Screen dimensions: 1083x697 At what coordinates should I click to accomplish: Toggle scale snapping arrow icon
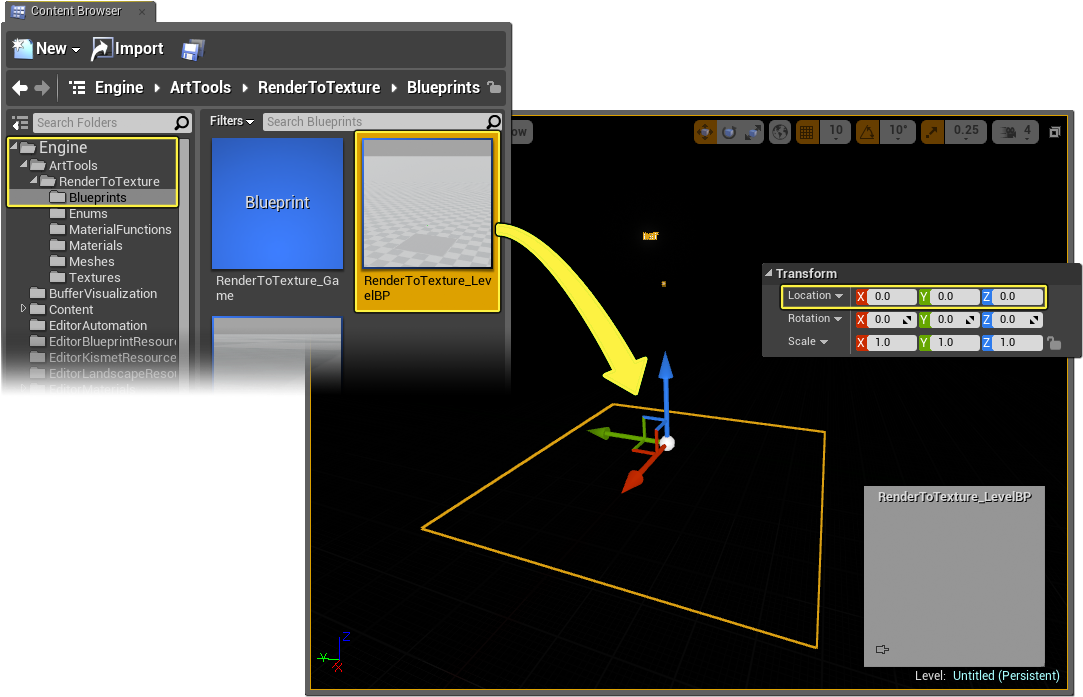932,132
